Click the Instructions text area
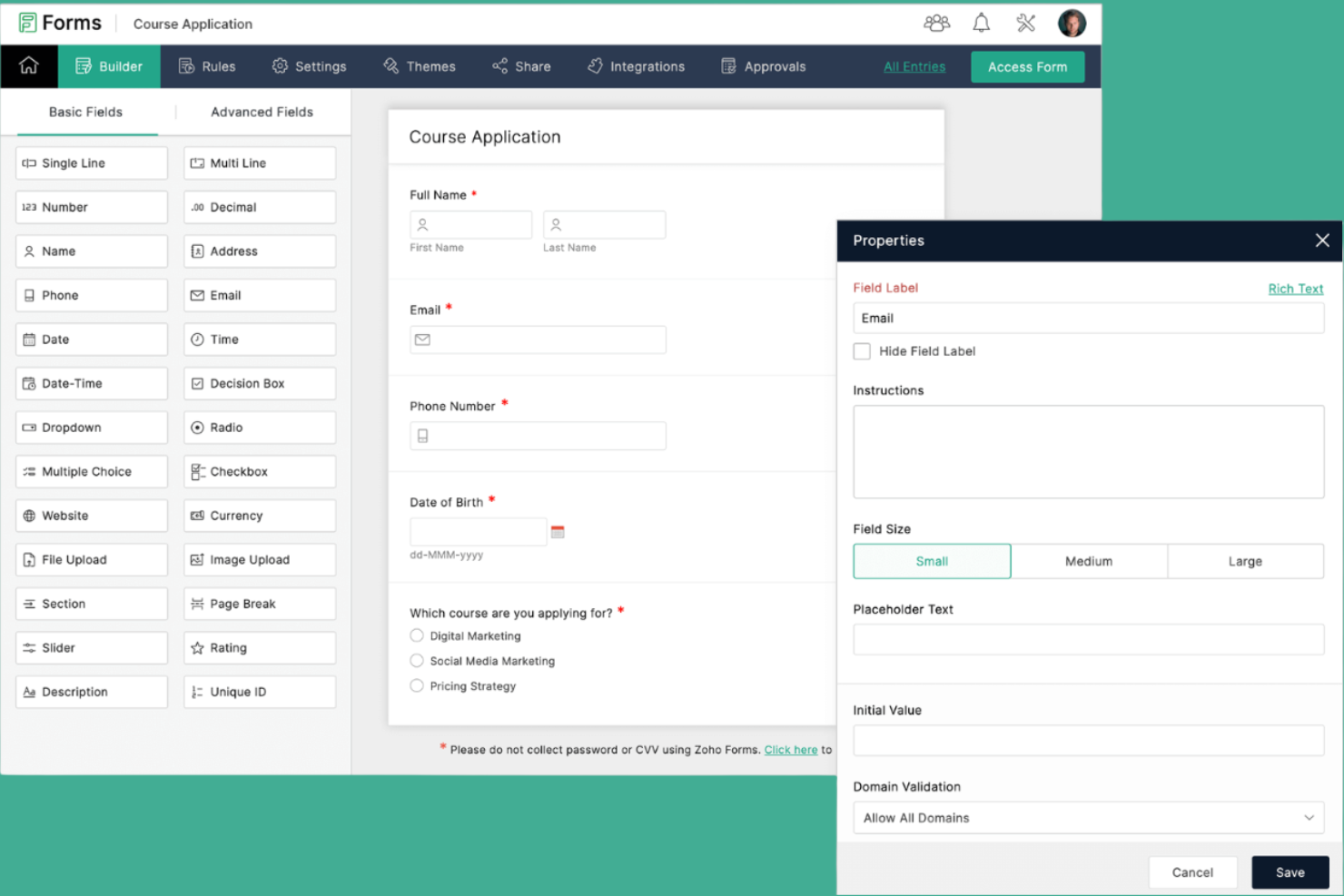 tap(1089, 451)
